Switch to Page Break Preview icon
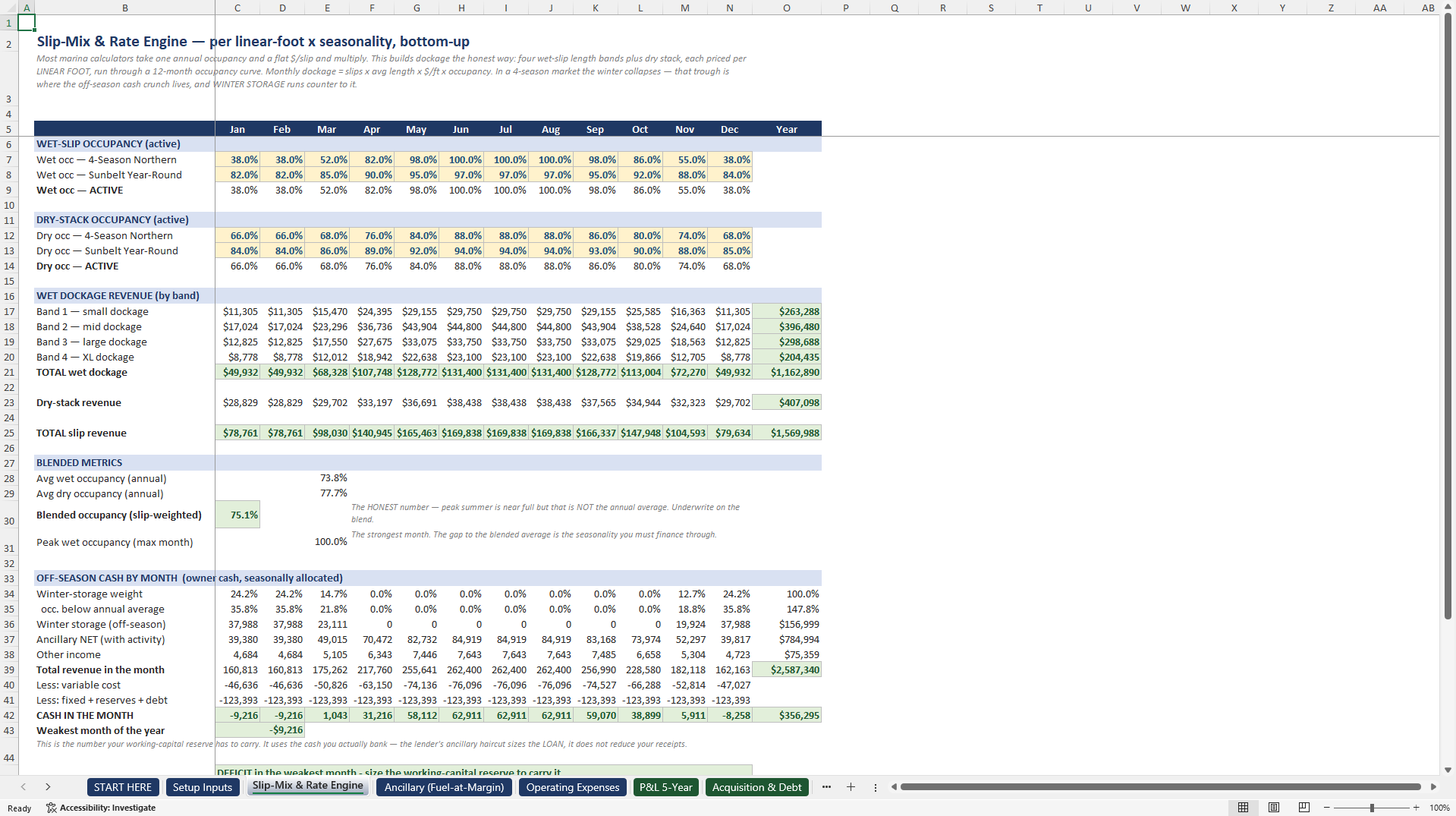The height and width of the screenshot is (816, 1456). point(1304,808)
